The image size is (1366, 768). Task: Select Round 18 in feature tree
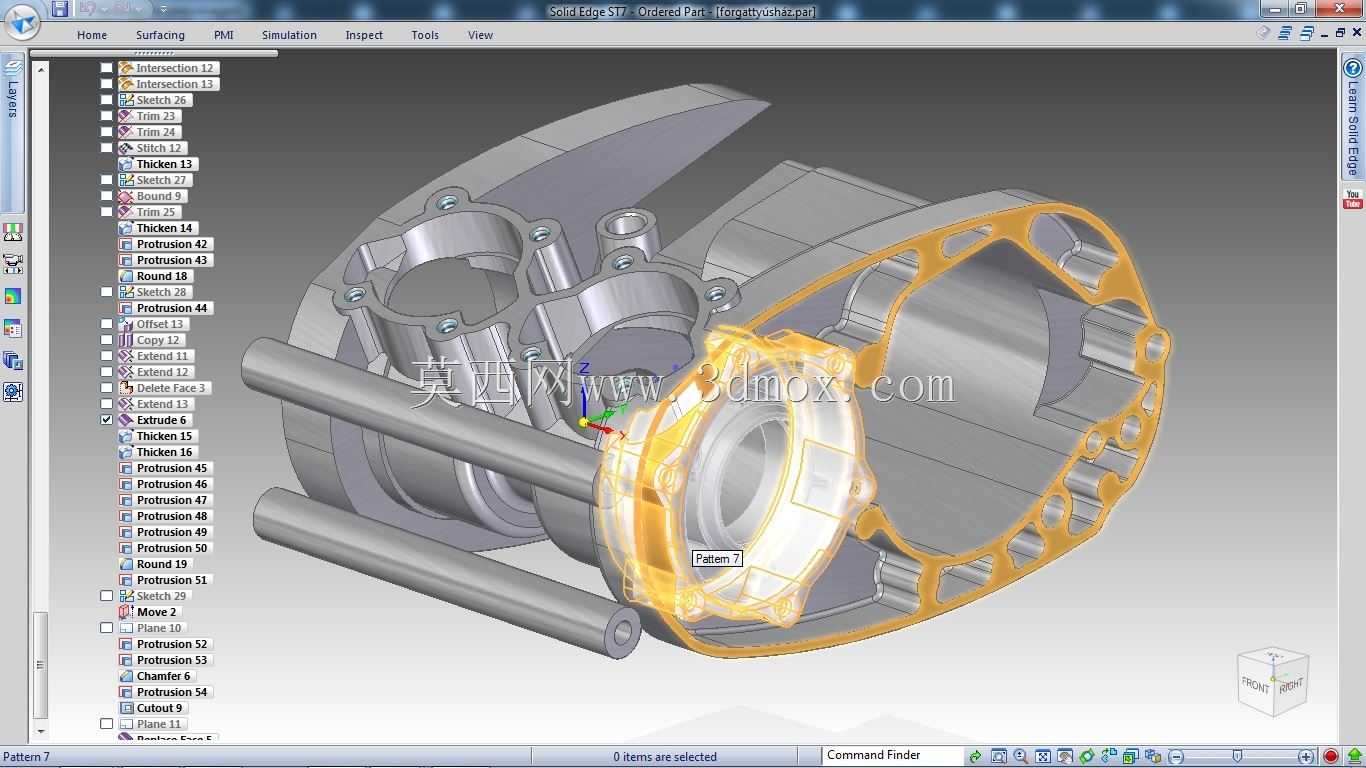coord(155,276)
